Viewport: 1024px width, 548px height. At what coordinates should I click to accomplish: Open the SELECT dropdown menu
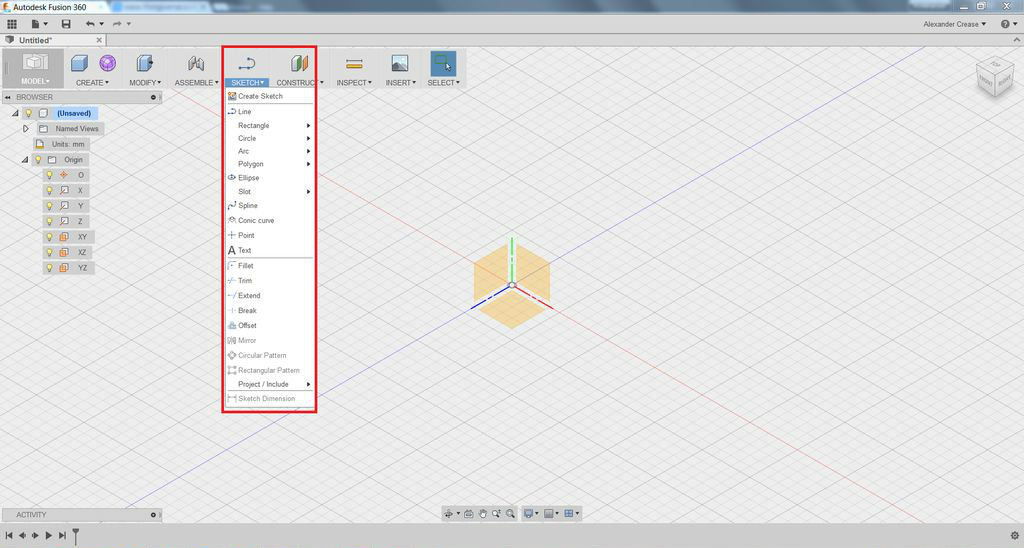point(443,83)
